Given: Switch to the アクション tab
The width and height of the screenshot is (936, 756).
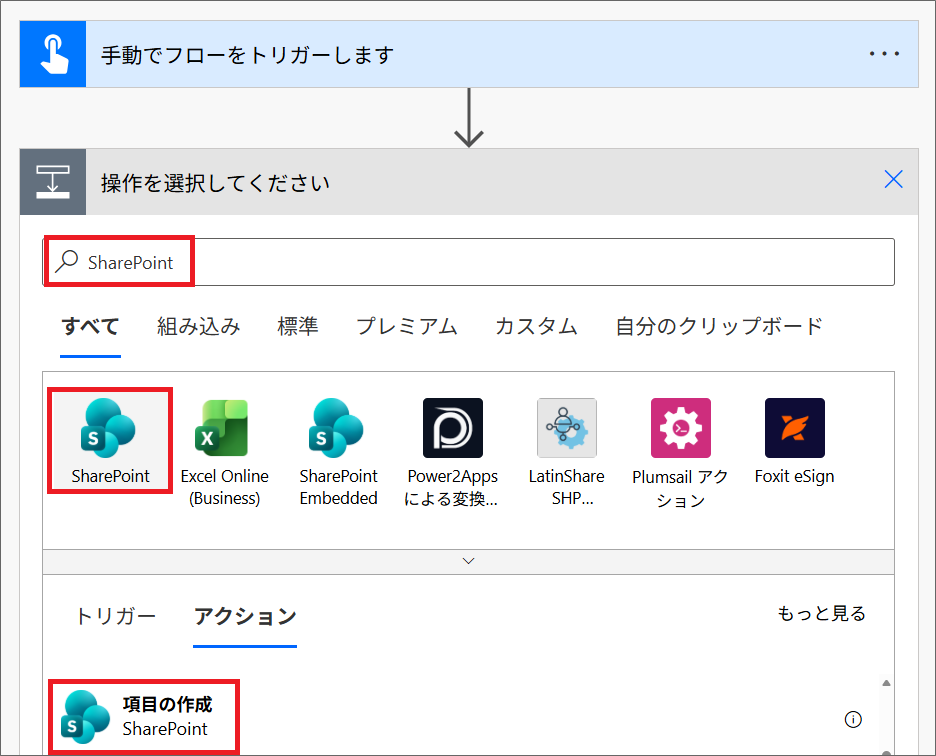Looking at the screenshot, I should [x=245, y=616].
